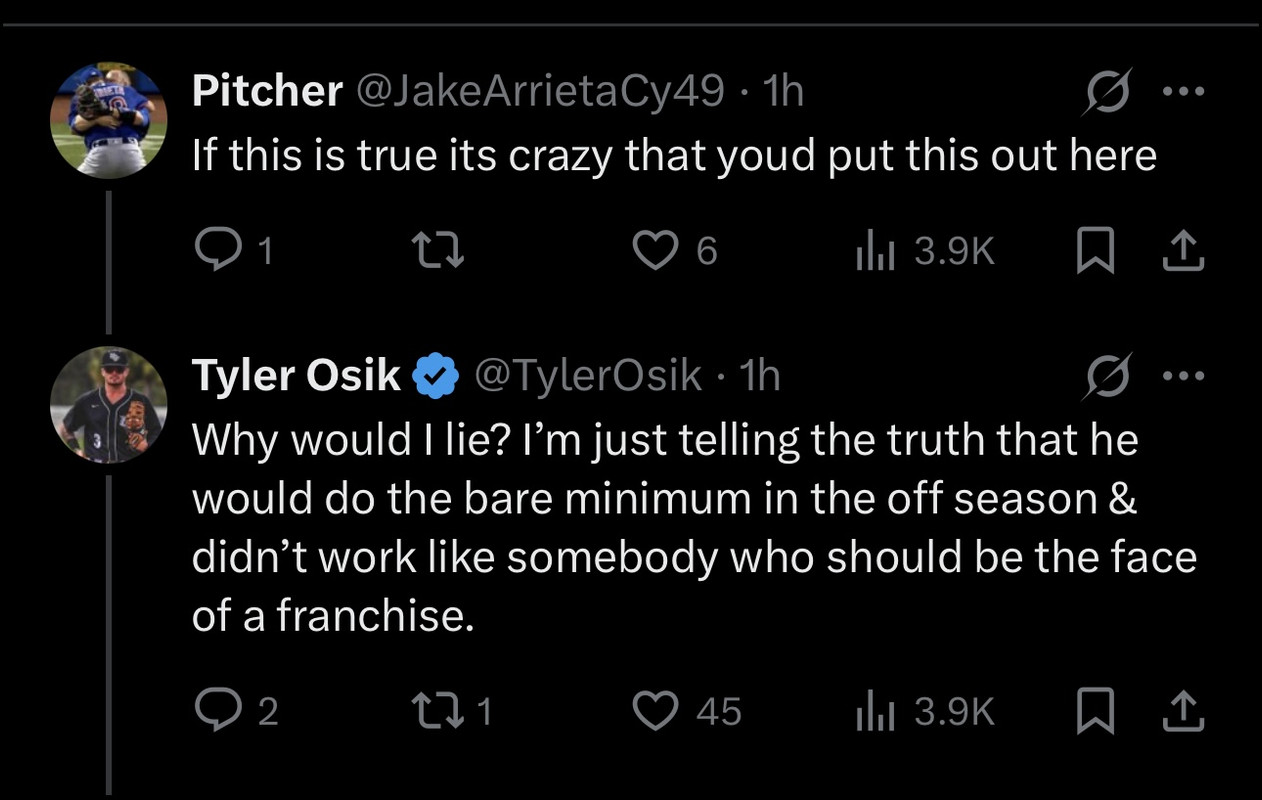
Task: Open Tyler Osik's profile avatar
Action: pyautogui.click(x=108, y=404)
